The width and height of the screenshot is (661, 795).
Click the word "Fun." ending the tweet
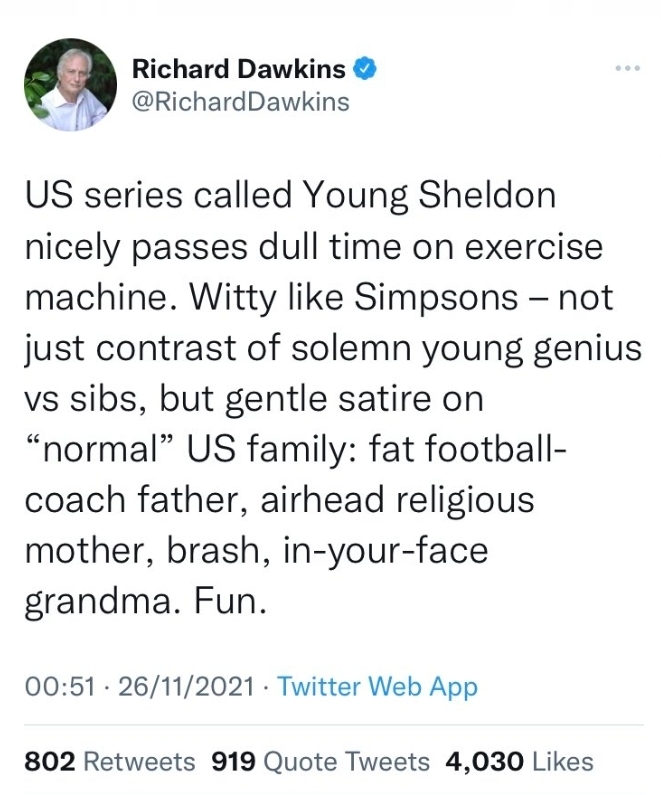click(230, 602)
